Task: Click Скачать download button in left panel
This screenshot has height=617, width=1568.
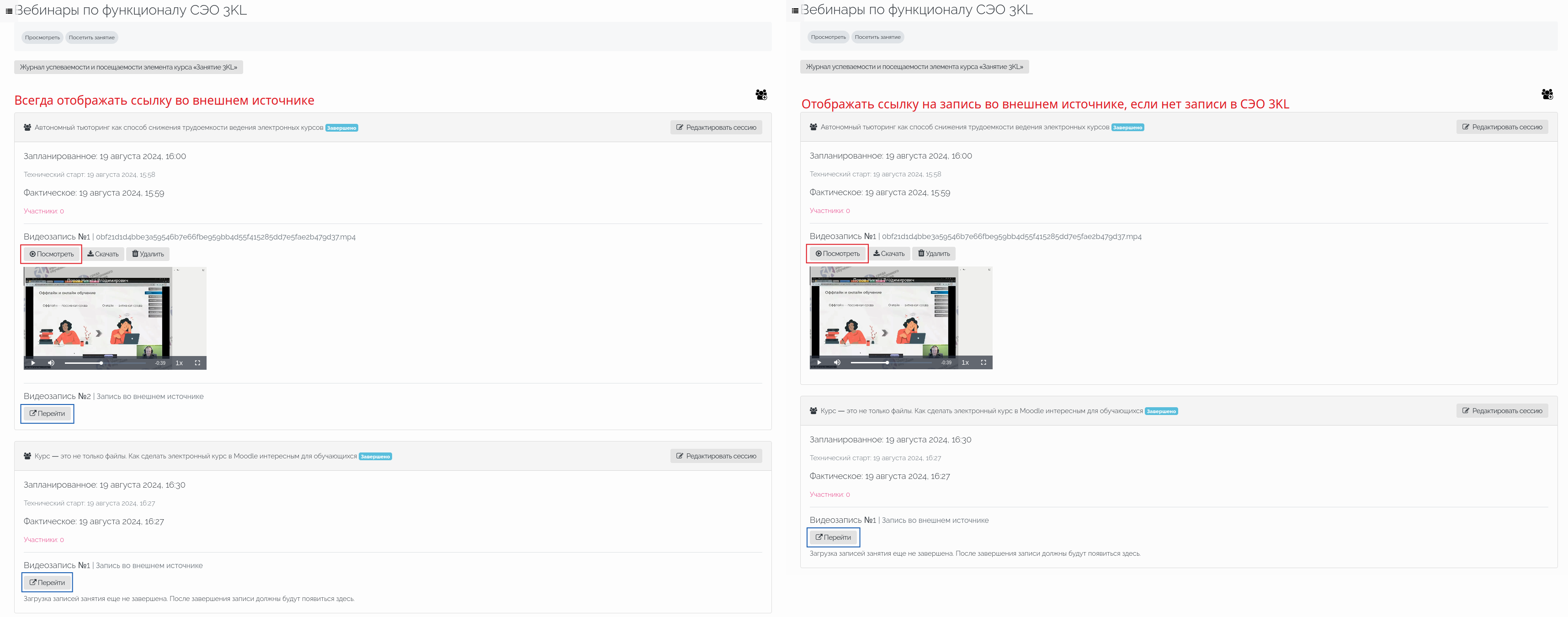Action: coord(103,255)
